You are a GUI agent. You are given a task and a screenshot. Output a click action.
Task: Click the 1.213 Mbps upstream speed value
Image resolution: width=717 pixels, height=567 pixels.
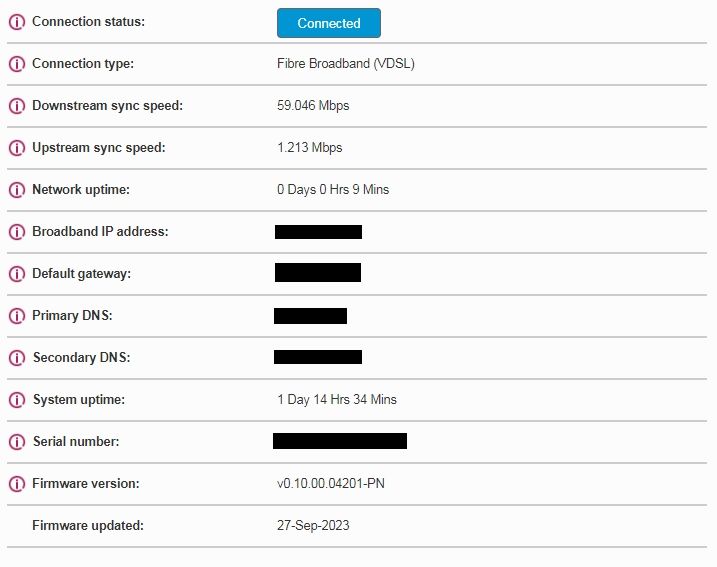point(309,148)
